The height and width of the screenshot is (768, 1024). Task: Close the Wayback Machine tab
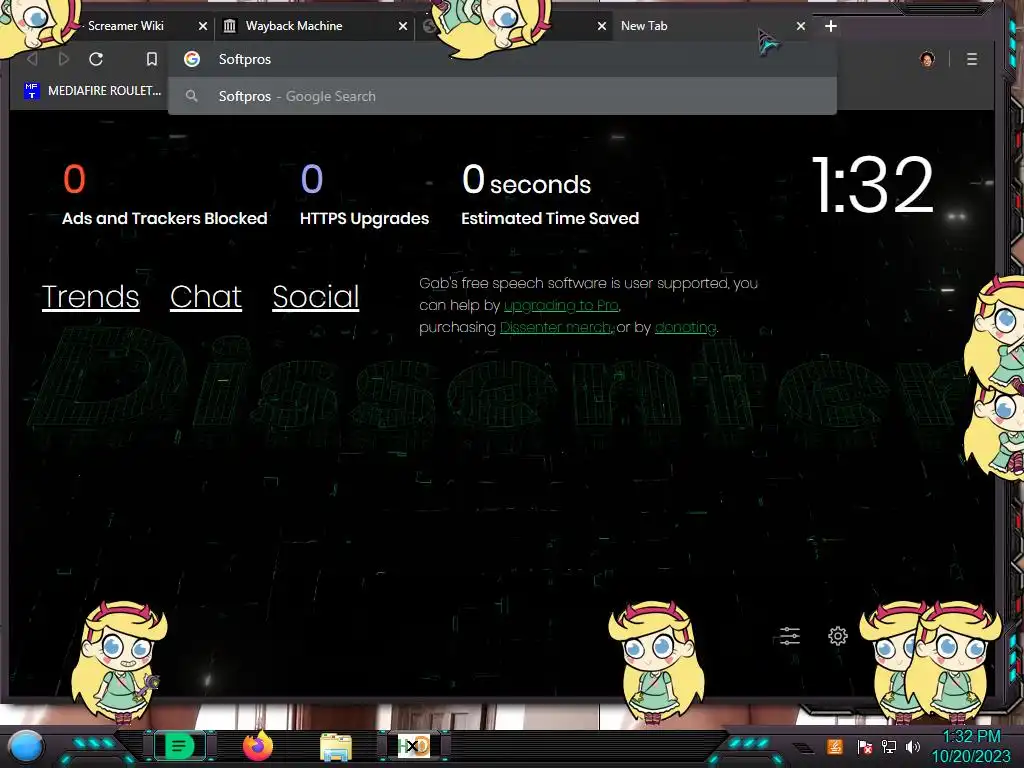point(403,26)
